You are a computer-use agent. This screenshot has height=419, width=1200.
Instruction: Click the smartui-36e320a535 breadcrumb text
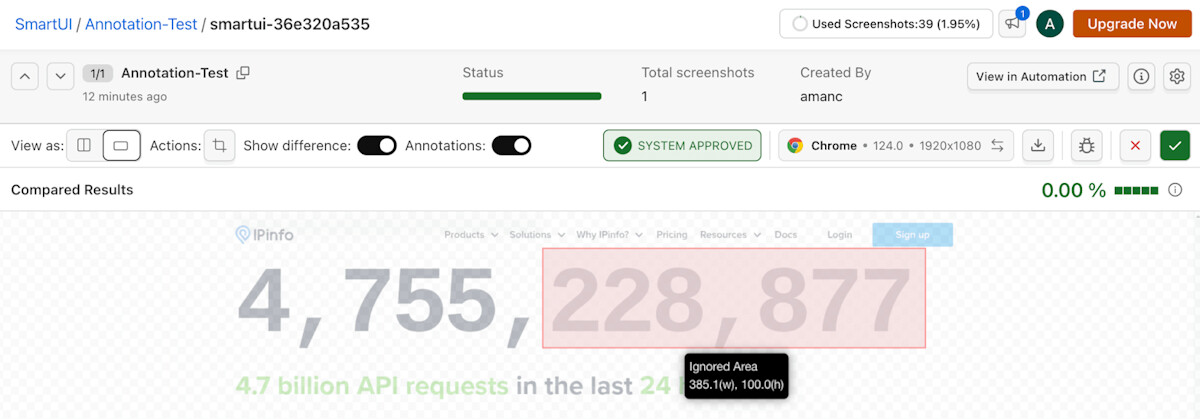[290, 24]
